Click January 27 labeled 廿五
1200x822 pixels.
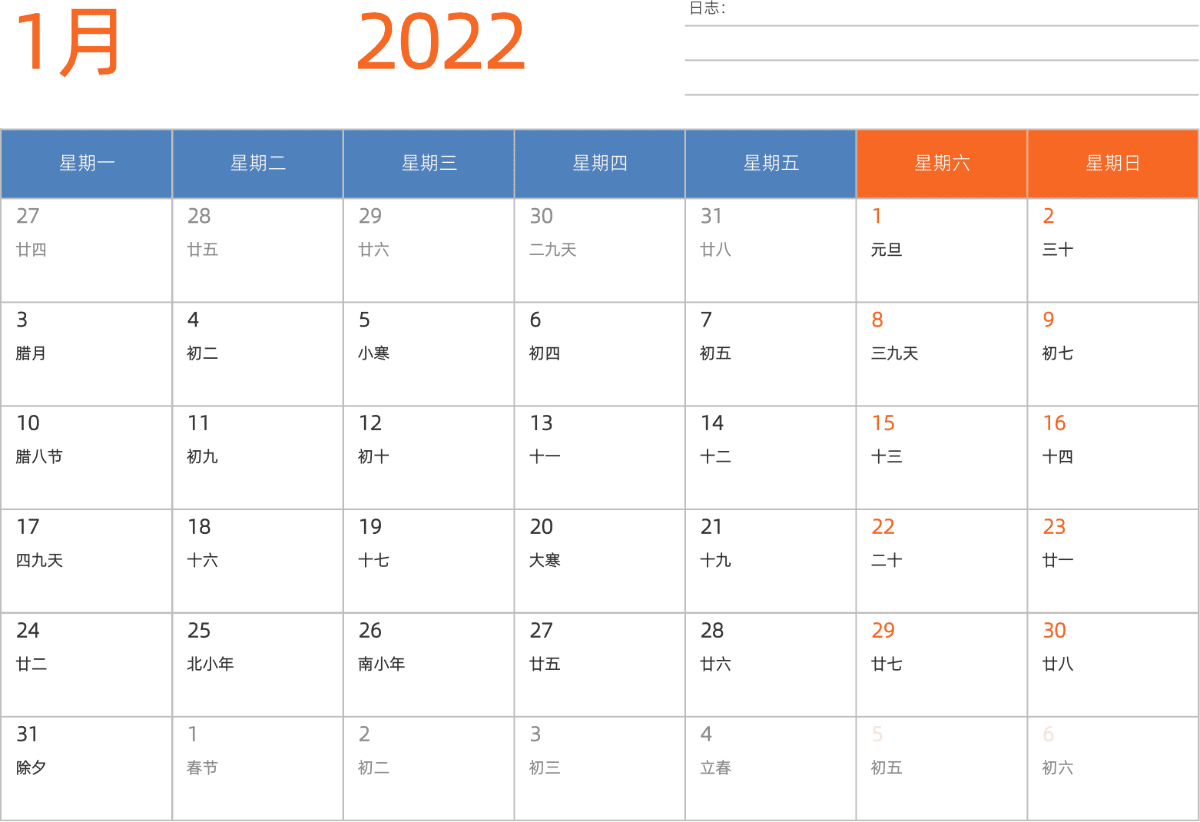pos(600,665)
